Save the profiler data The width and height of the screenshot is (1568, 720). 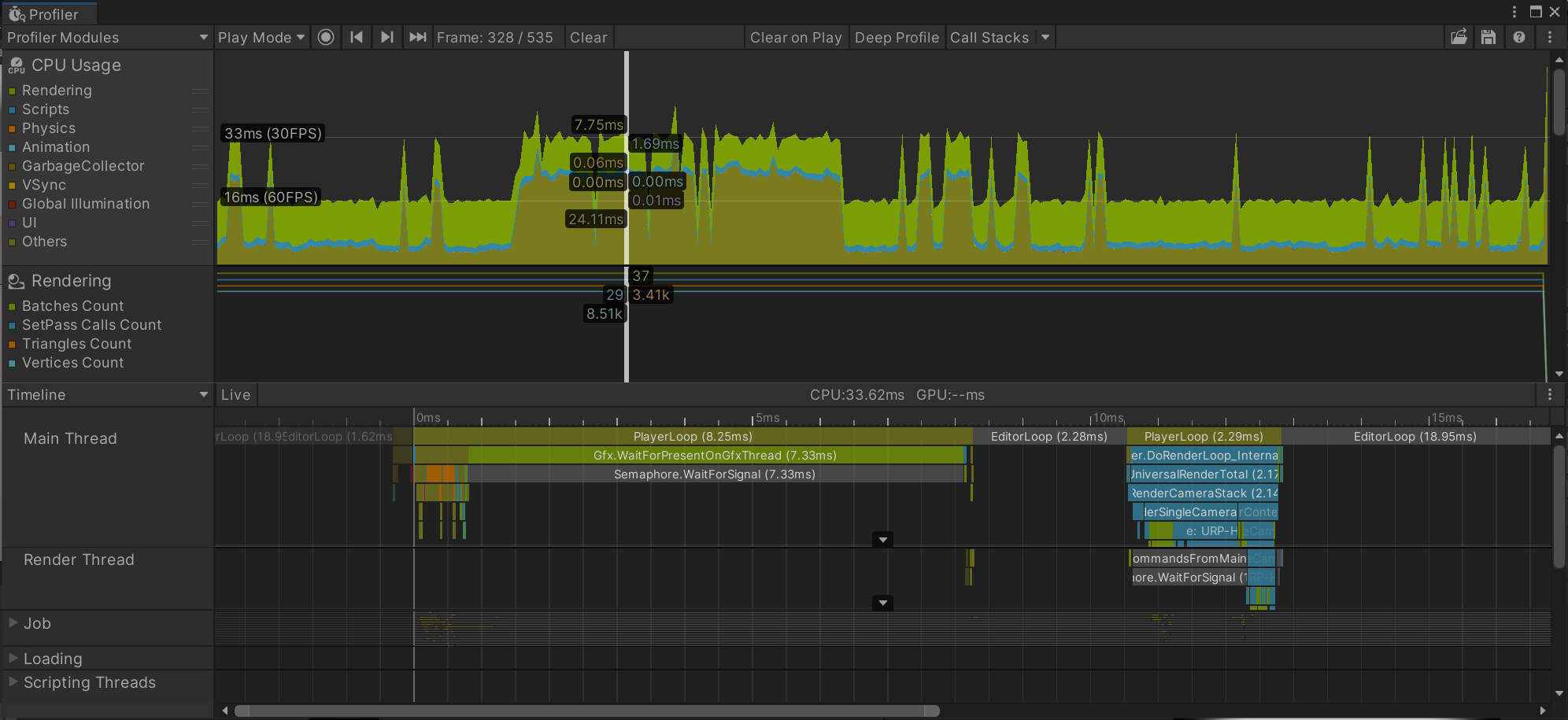coord(1488,37)
